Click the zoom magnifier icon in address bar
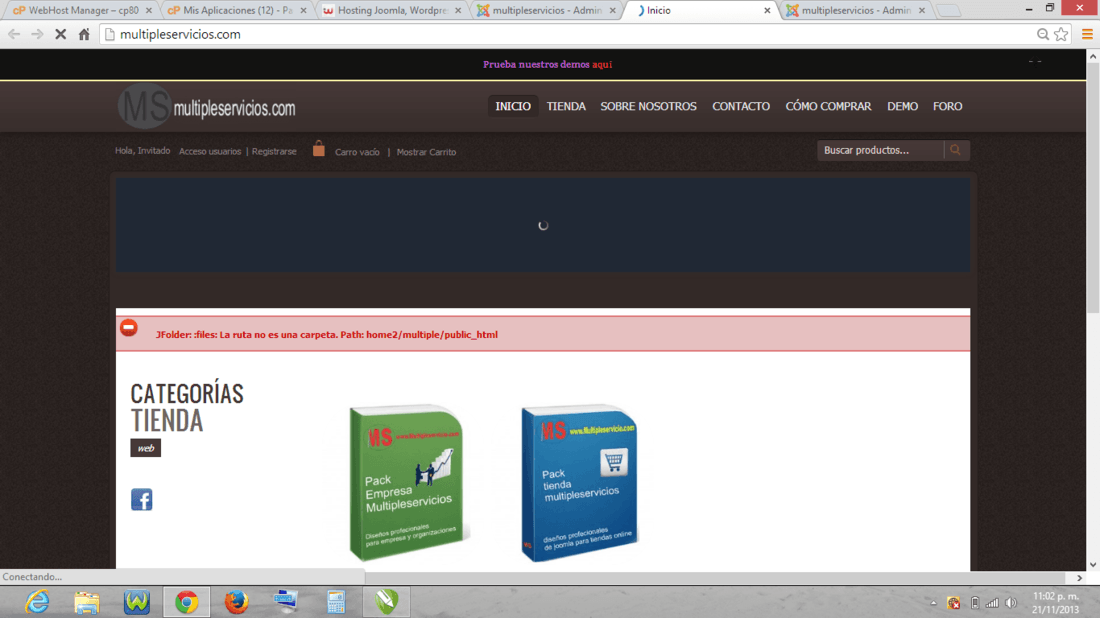 (x=1043, y=34)
